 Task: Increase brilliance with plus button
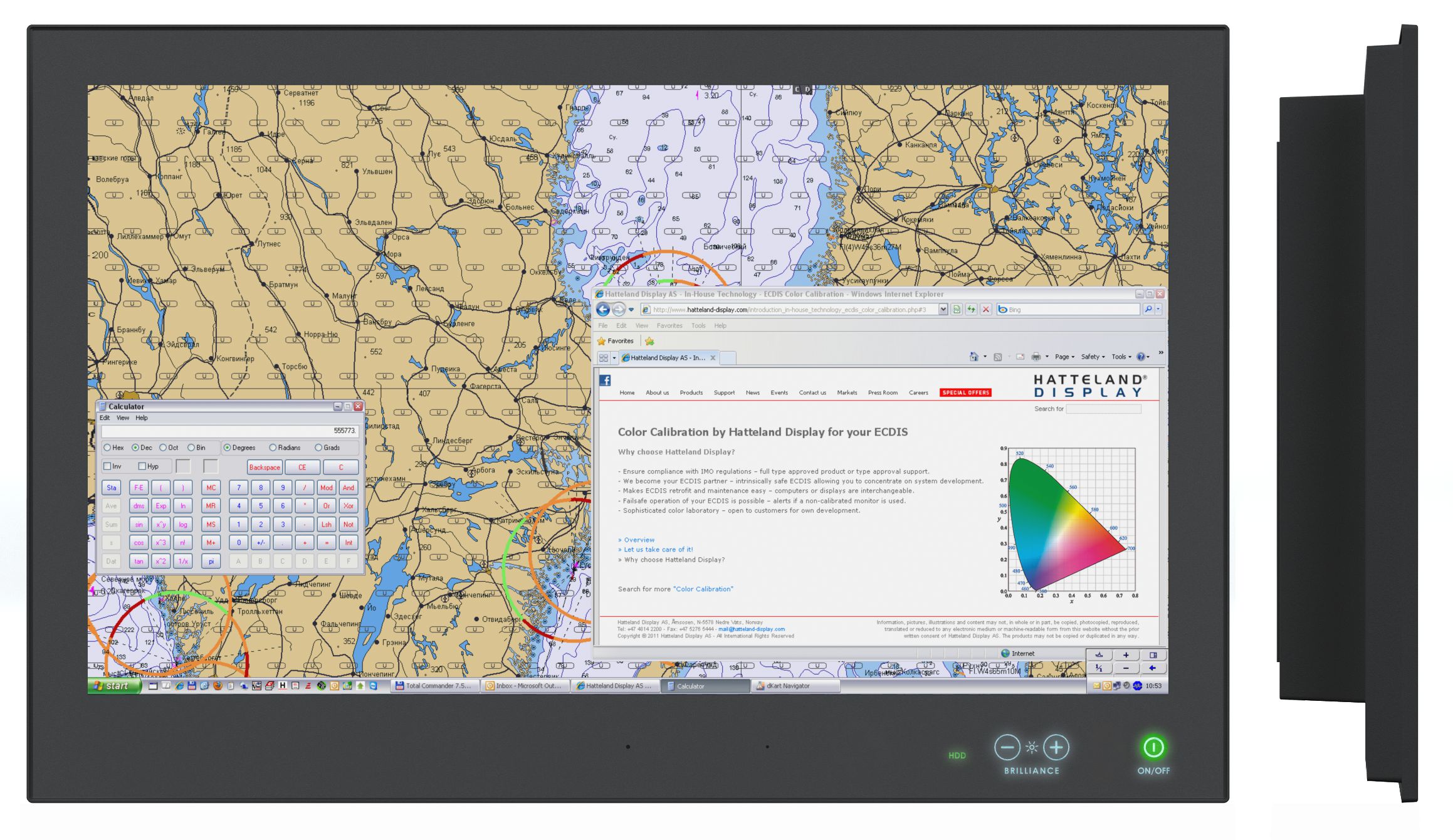click(1056, 747)
